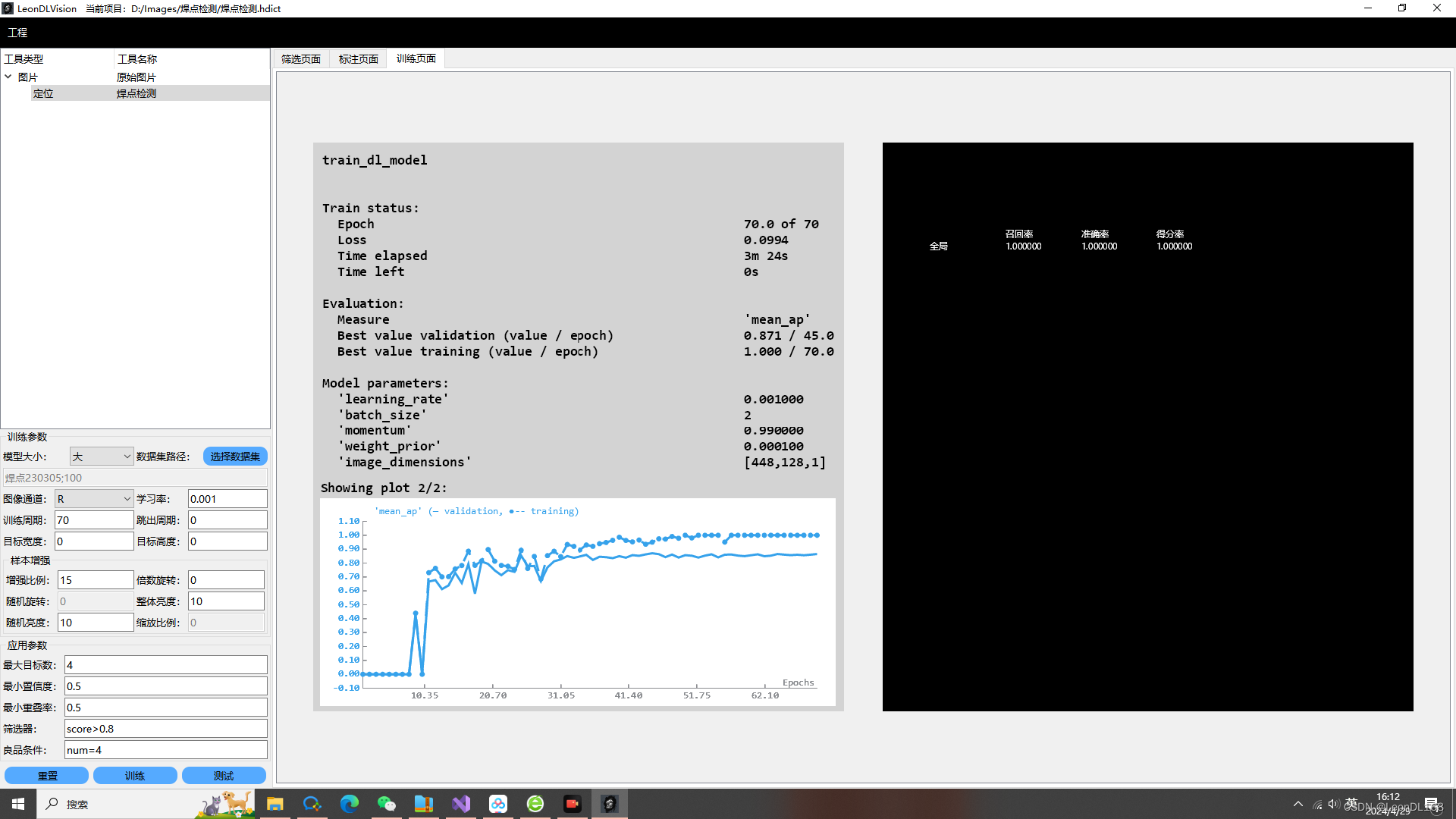Click the 筛选器 score>0.8 field
1456x819 pixels.
click(x=165, y=729)
